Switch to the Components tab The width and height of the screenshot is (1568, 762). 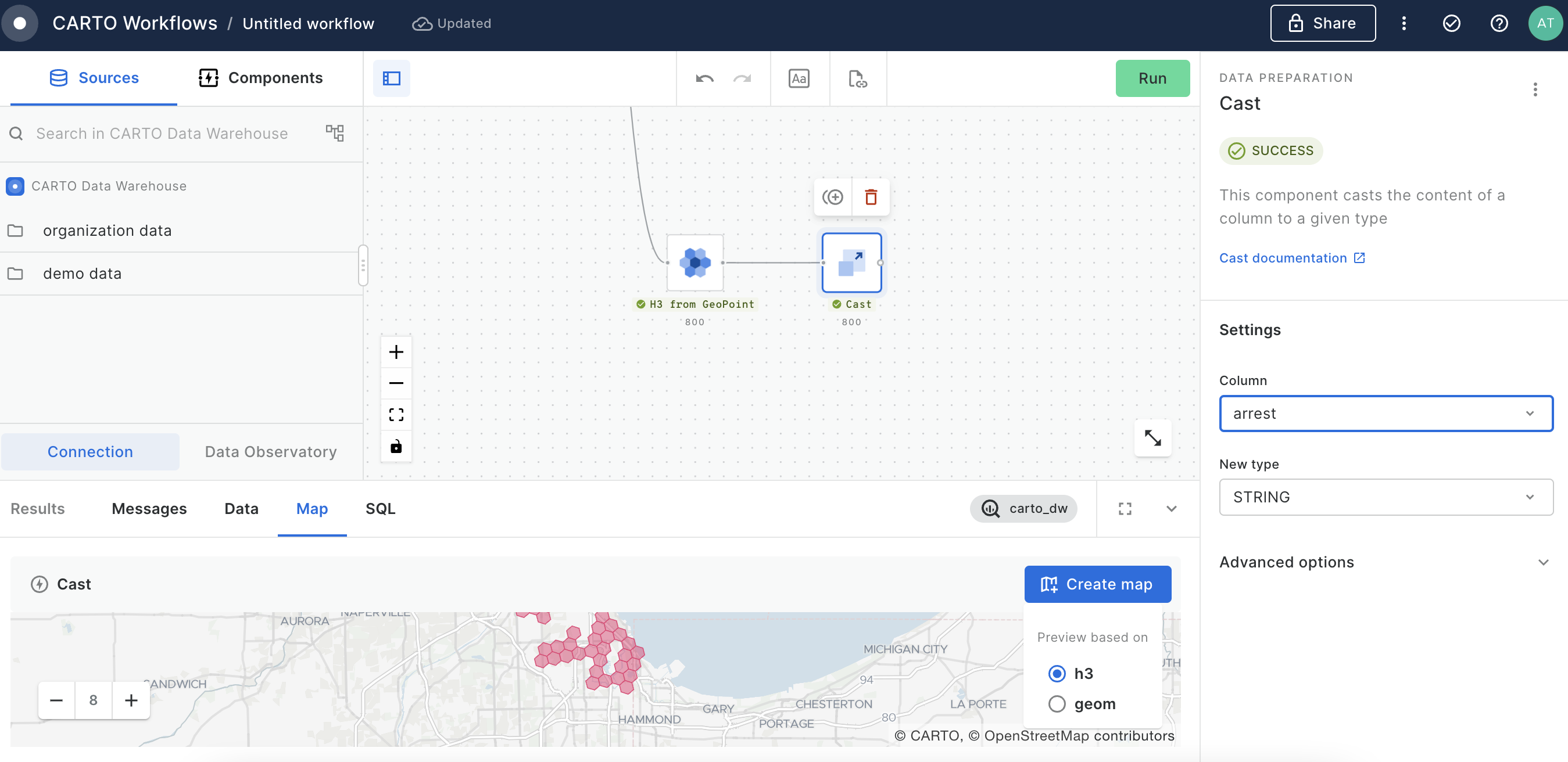click(x=260, y=78)
